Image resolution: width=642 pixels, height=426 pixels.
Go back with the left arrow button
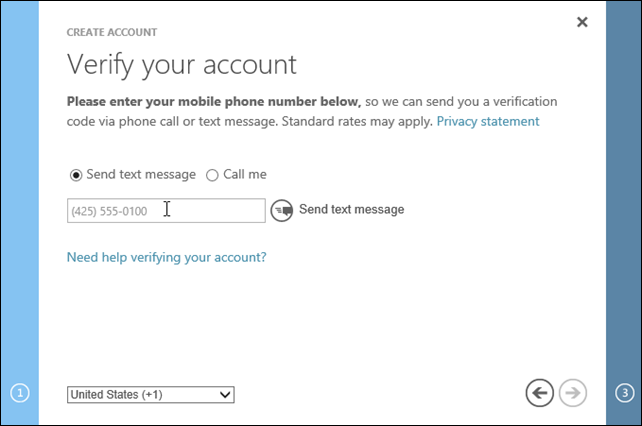tap(539, 393)
